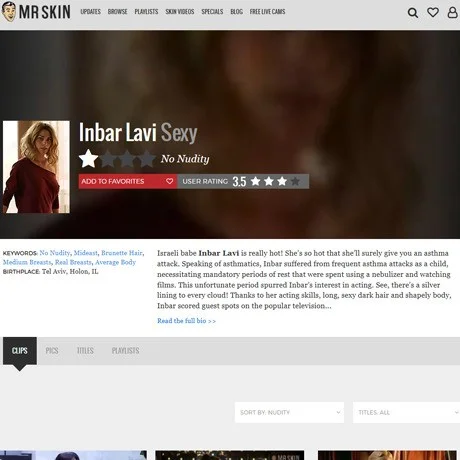Click the heart icon on Add to Favorites

pyautogui.click(x=170, y=181)
